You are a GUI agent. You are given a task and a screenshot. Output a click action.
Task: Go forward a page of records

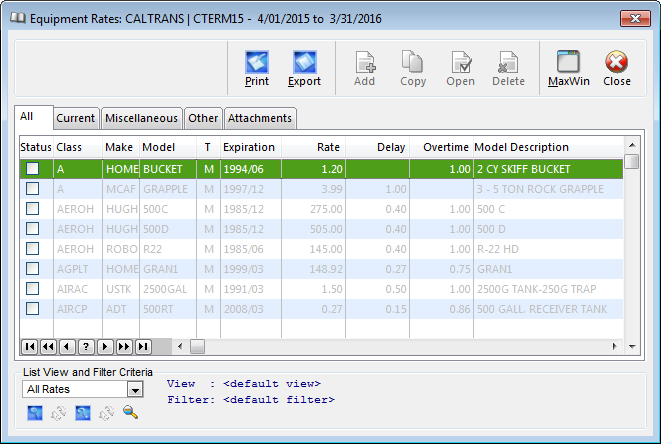(124, 347)
